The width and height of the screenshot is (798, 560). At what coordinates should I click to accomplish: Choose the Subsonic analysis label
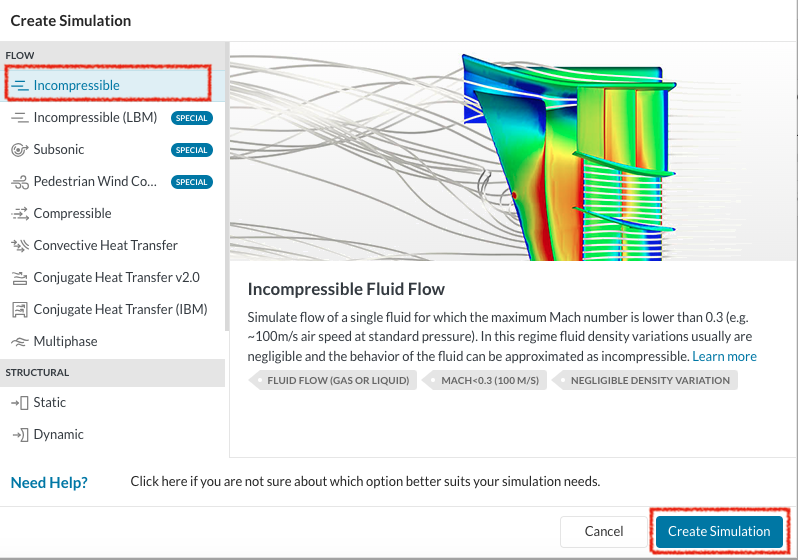point(59,150)
